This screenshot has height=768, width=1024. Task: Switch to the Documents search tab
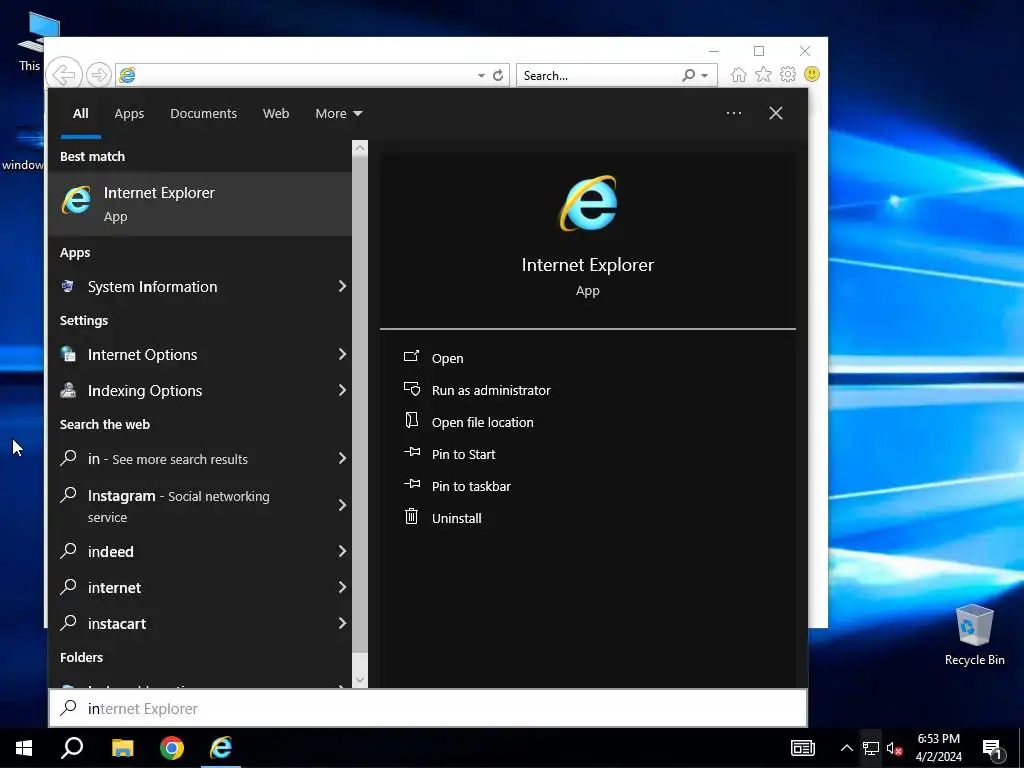point(203,114)
